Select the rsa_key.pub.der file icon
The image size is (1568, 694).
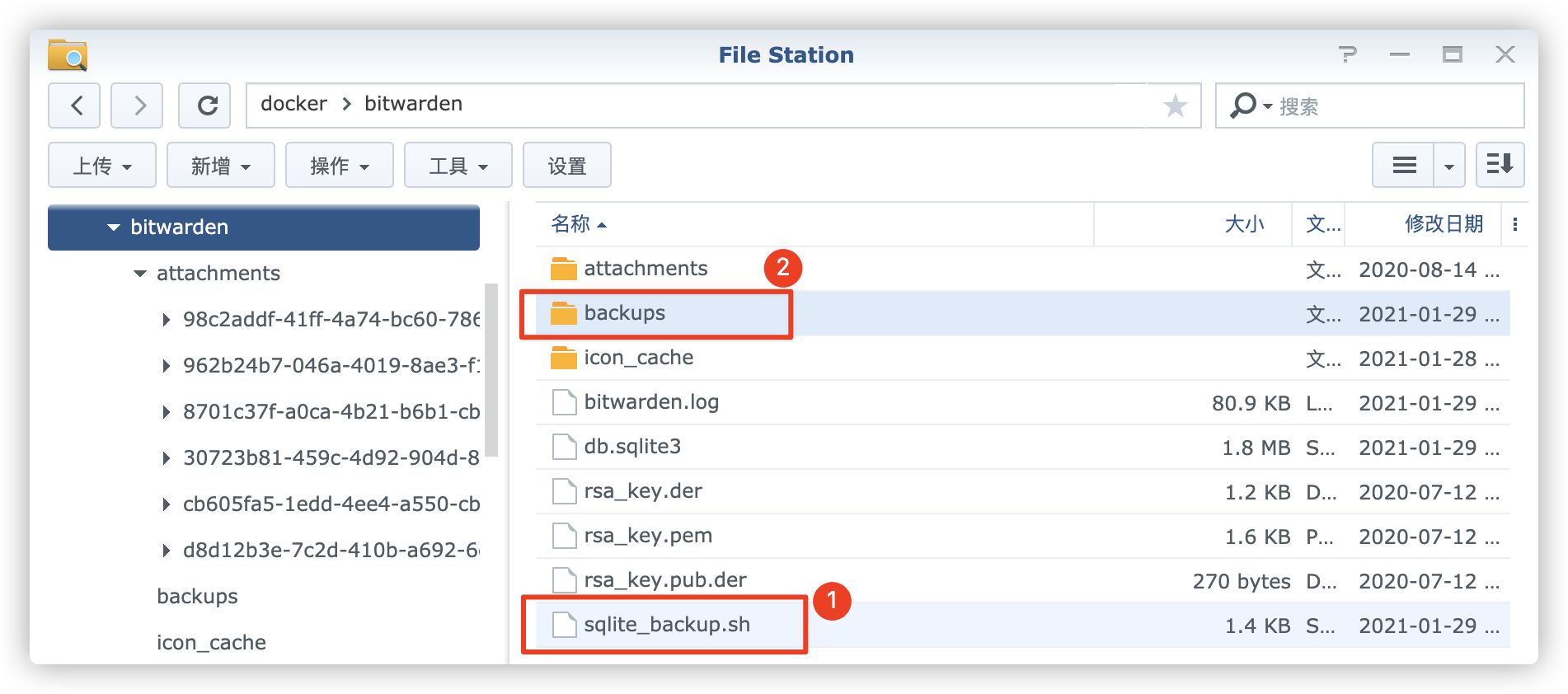coord(564,580)
